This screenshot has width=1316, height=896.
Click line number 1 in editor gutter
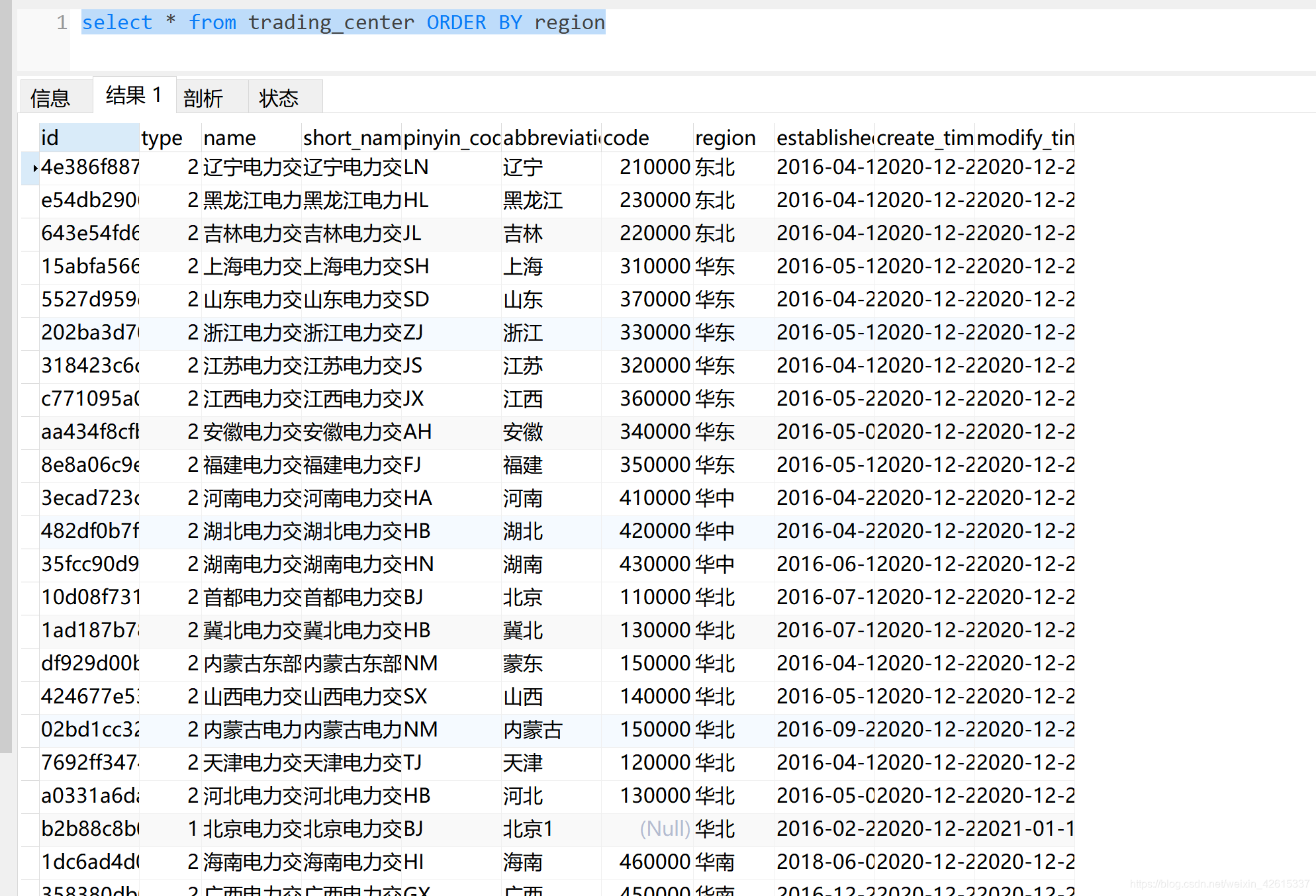62,22
